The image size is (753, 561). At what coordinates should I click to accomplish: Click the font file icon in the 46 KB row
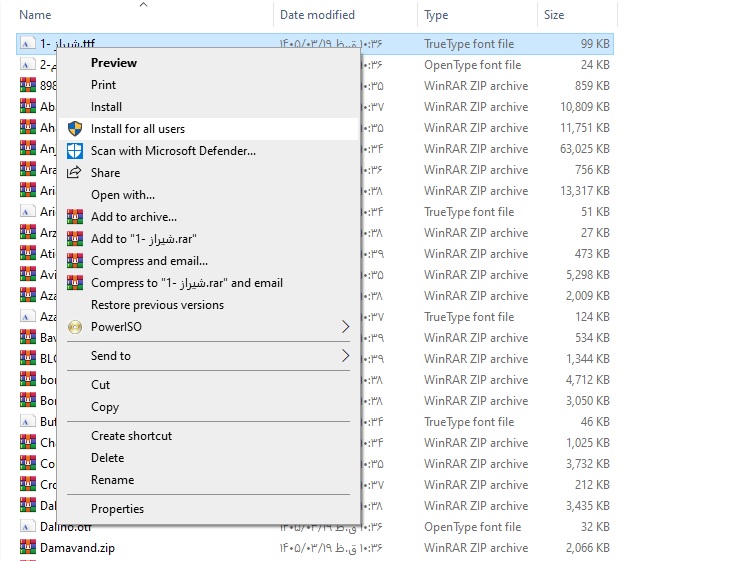(28, 422)
